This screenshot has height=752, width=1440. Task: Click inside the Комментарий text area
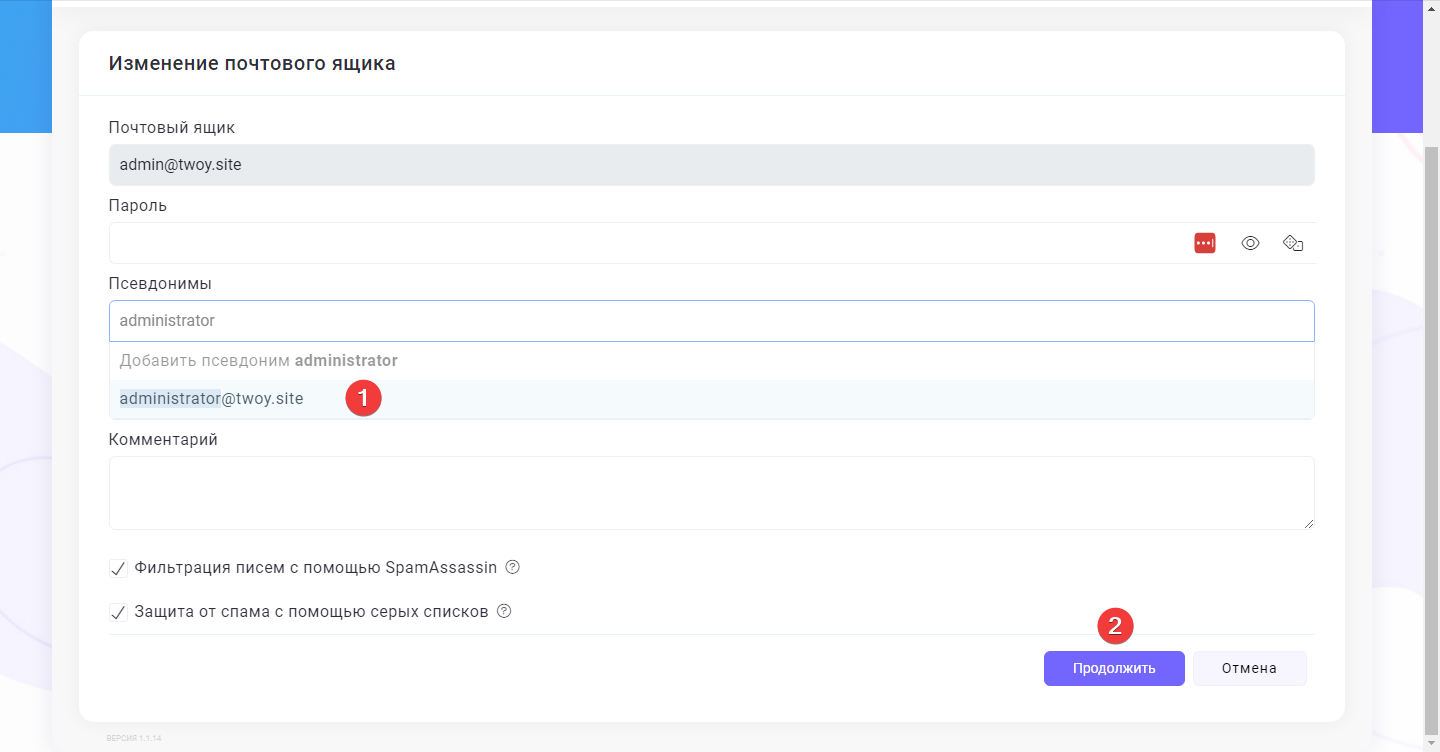[x=712, y=493]
